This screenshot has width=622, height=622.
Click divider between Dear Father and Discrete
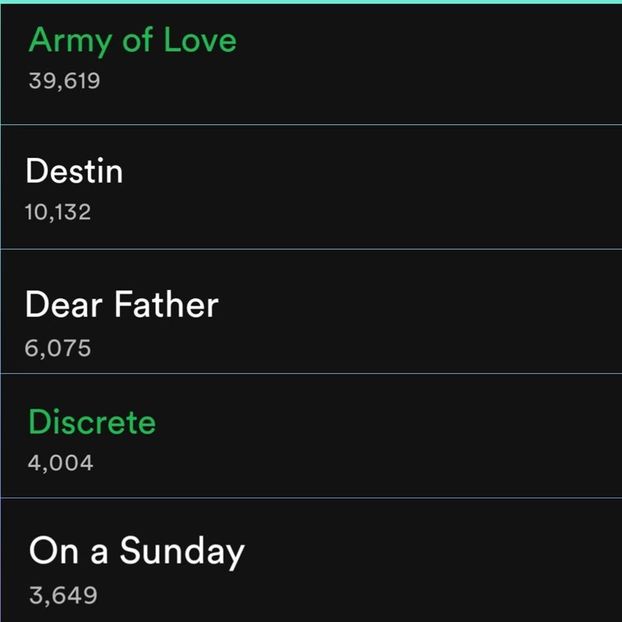click(311, 374)
